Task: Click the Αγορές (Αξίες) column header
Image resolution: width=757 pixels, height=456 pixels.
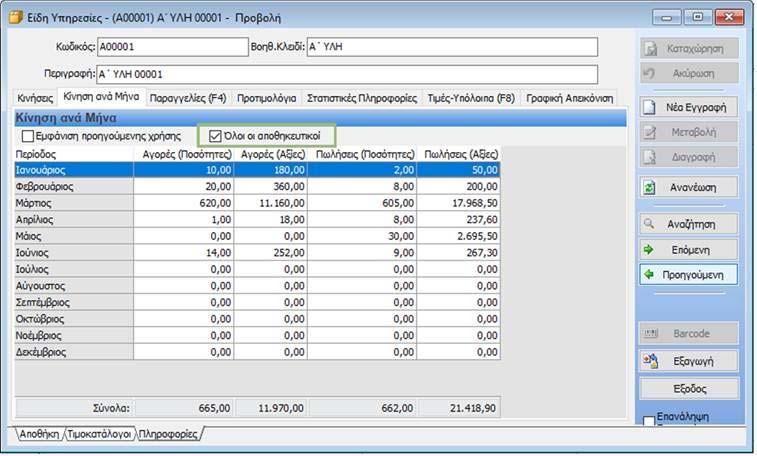Action: pos(271,154)
